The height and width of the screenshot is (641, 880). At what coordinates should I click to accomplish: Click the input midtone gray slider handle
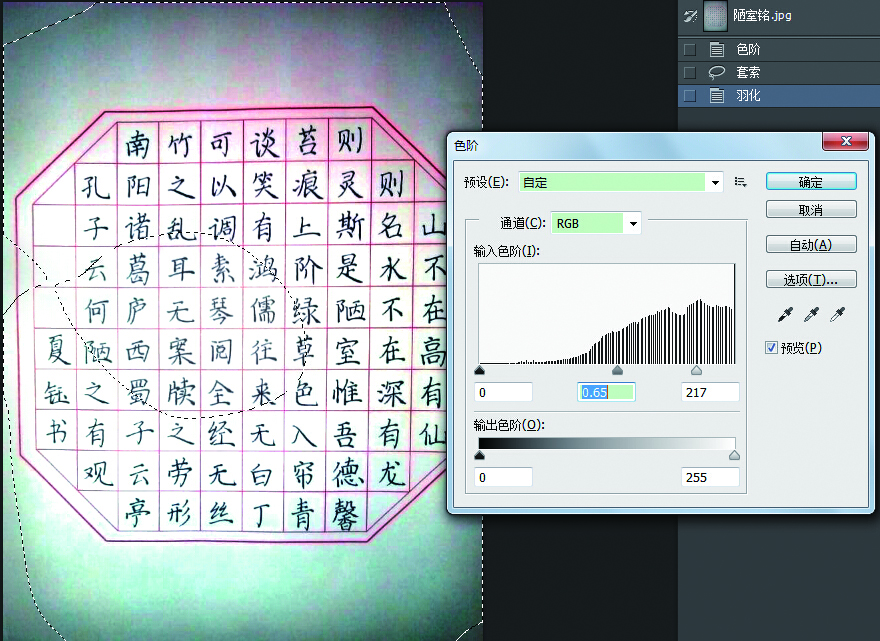tap(617, 371)
